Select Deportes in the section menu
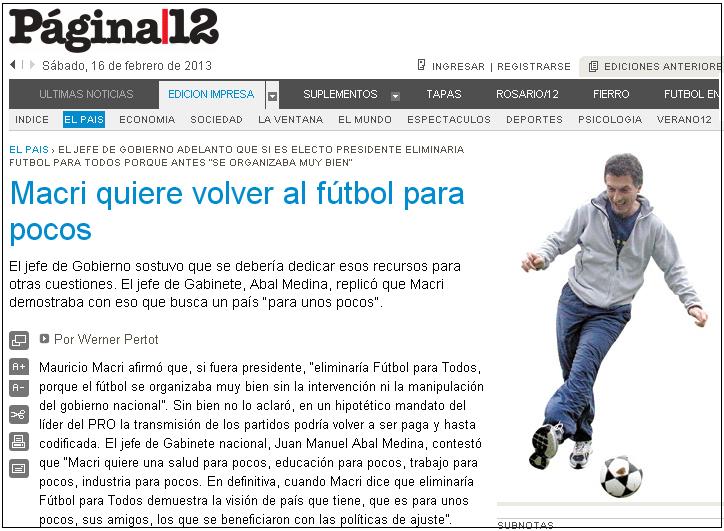Screen dimensions: 724x531 (x=534, y=120)
